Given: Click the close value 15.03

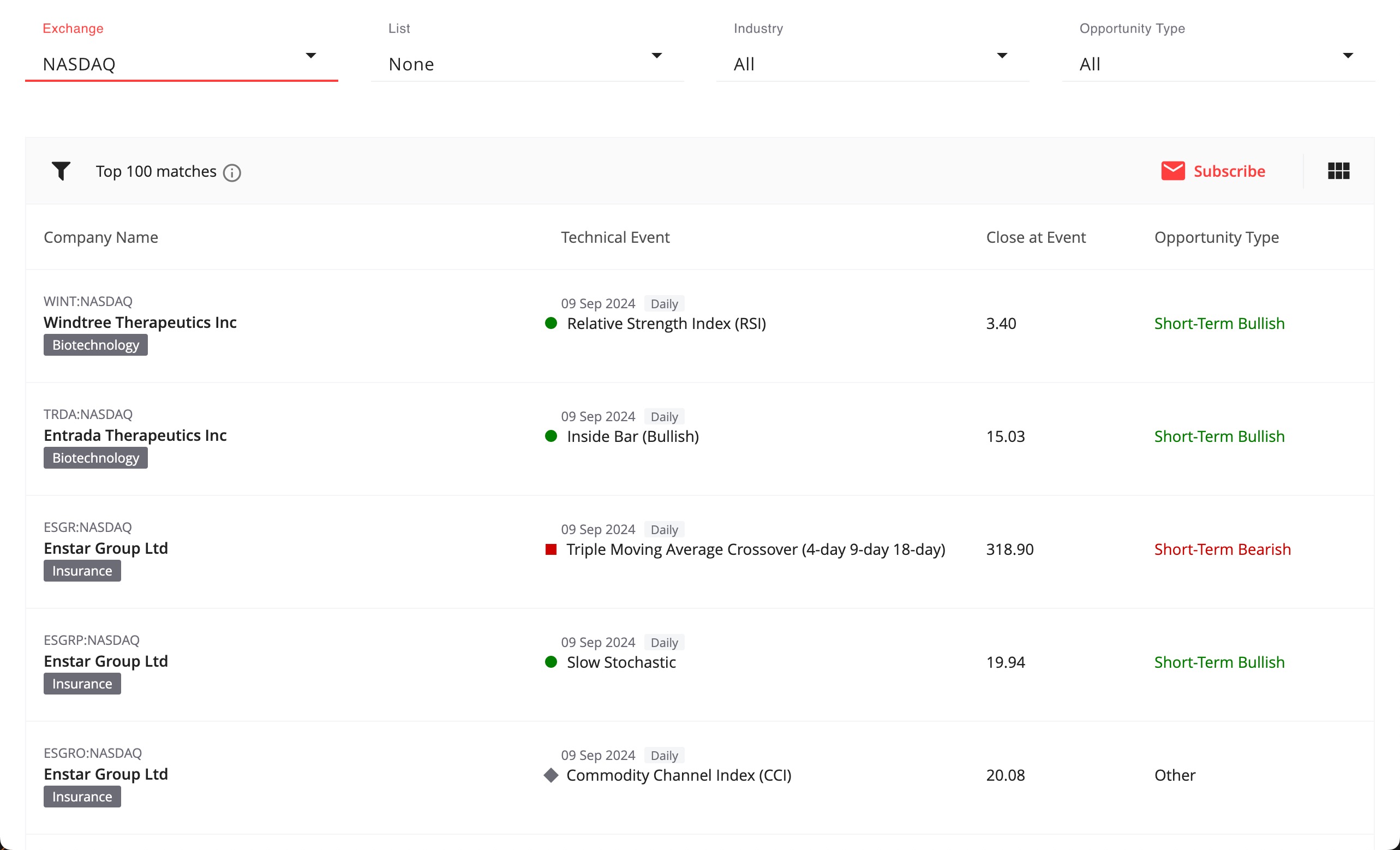Looking at the screenshot, I should tap(1005, 437).
